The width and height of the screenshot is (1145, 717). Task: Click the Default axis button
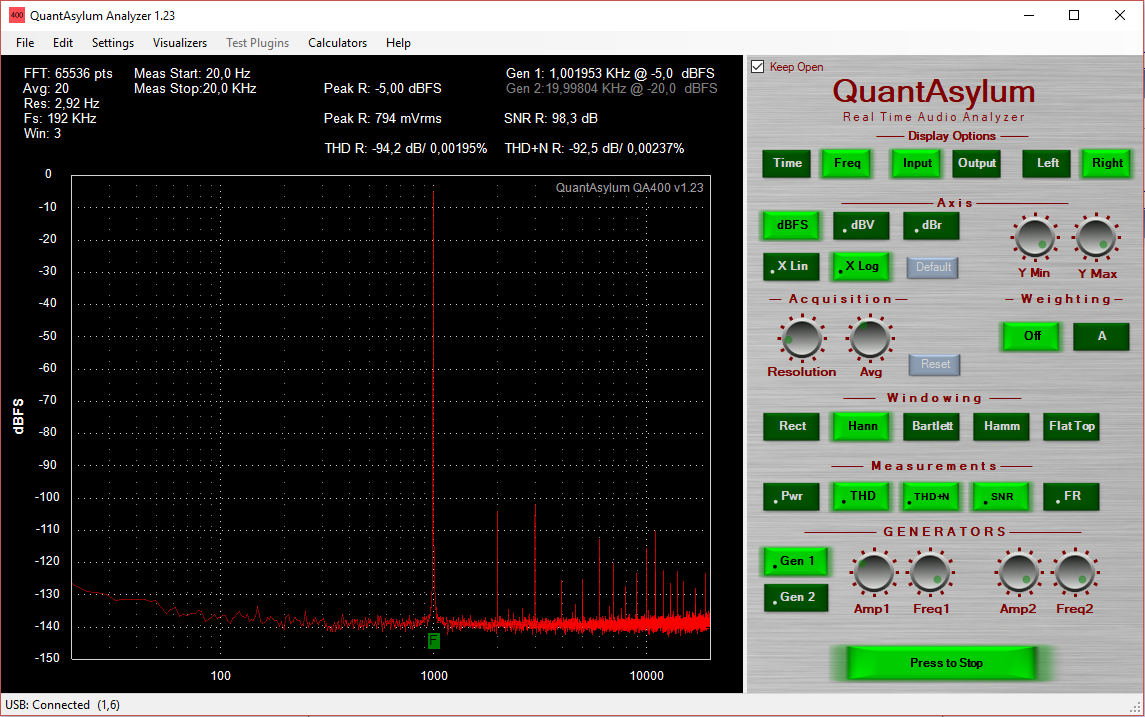933,267
